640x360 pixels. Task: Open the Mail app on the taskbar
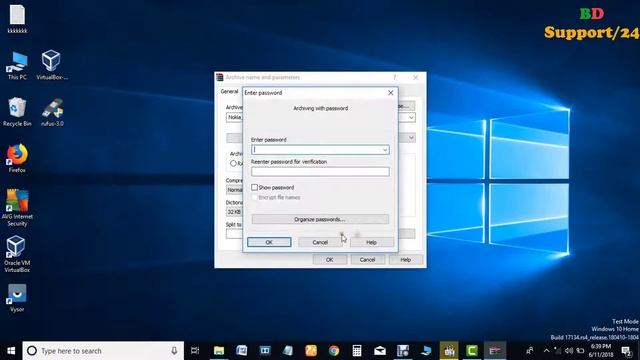tap(380, 351)
